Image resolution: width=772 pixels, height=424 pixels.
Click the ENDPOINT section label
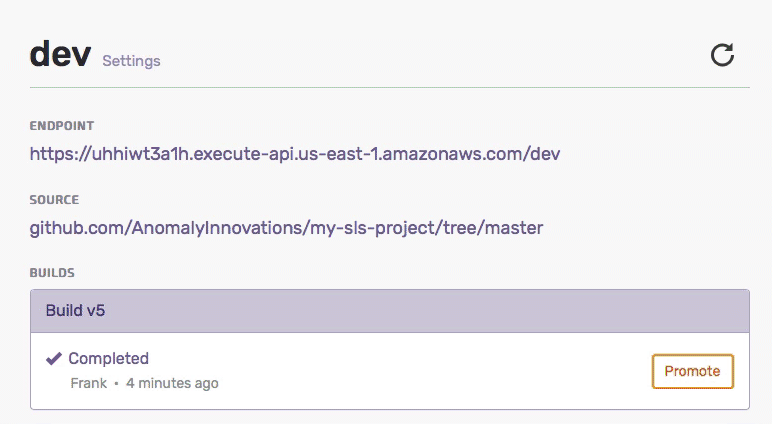pos(62,126)
